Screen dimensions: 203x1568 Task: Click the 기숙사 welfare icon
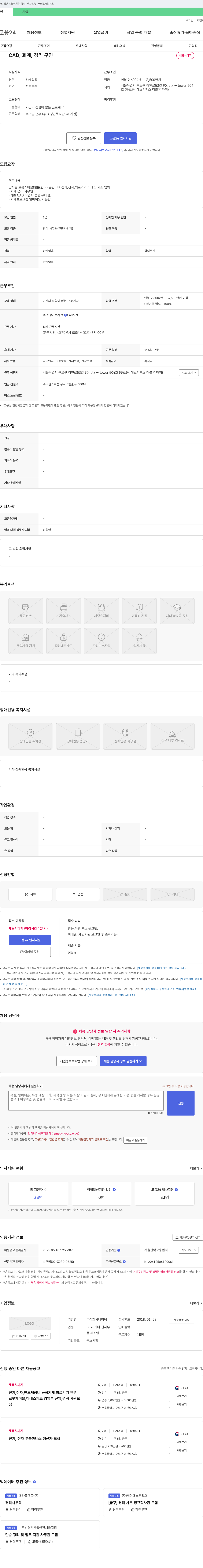coord(63,611)
